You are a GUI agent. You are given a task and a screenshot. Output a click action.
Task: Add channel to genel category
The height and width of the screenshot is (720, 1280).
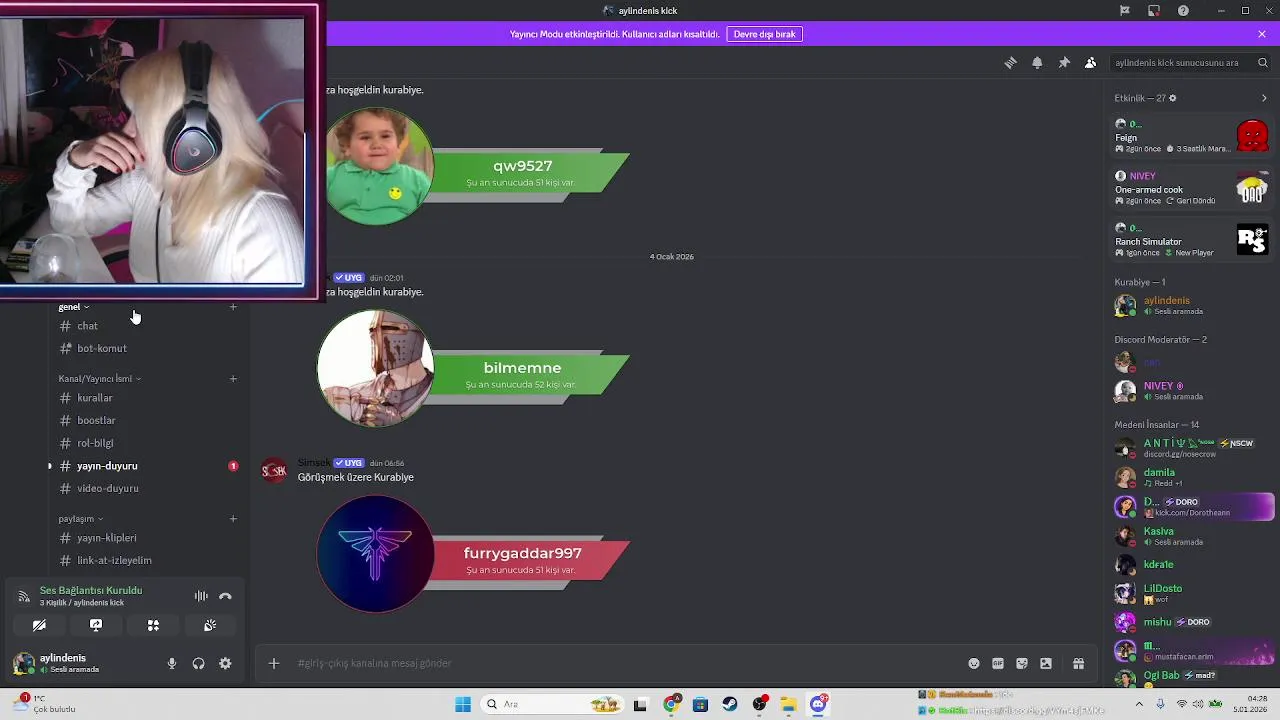(233, 307)
